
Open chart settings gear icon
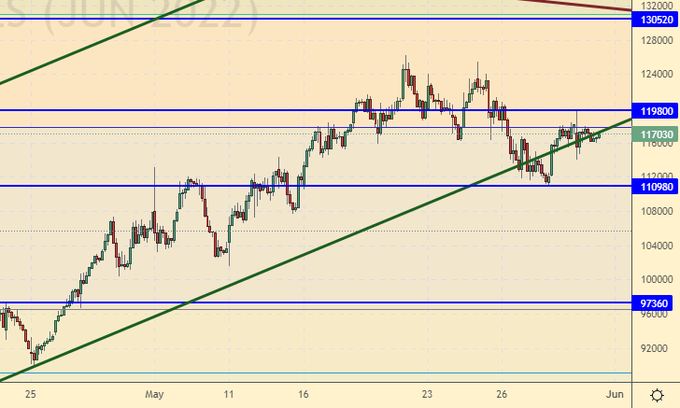pos(656,394)
